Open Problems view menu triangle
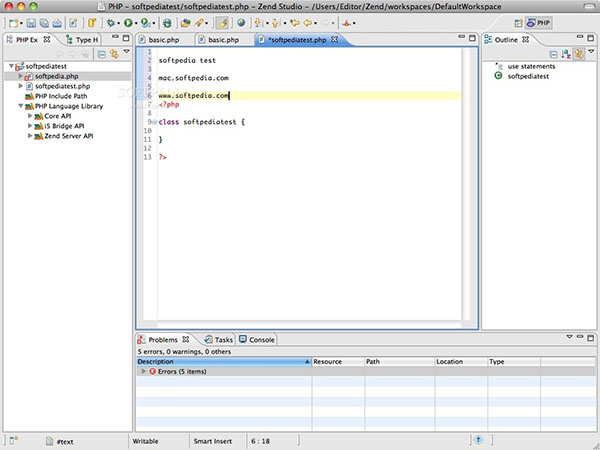 [569, 337]
